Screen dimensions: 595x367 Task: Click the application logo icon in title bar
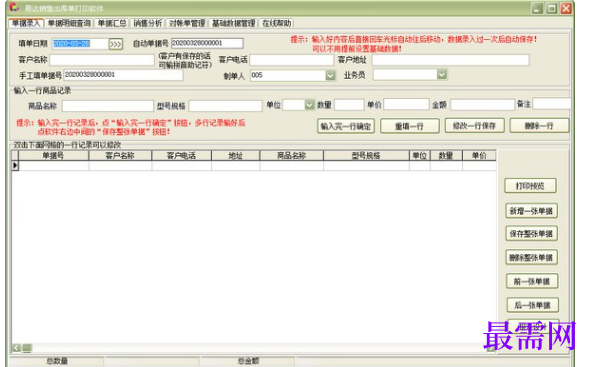(14, 8)
